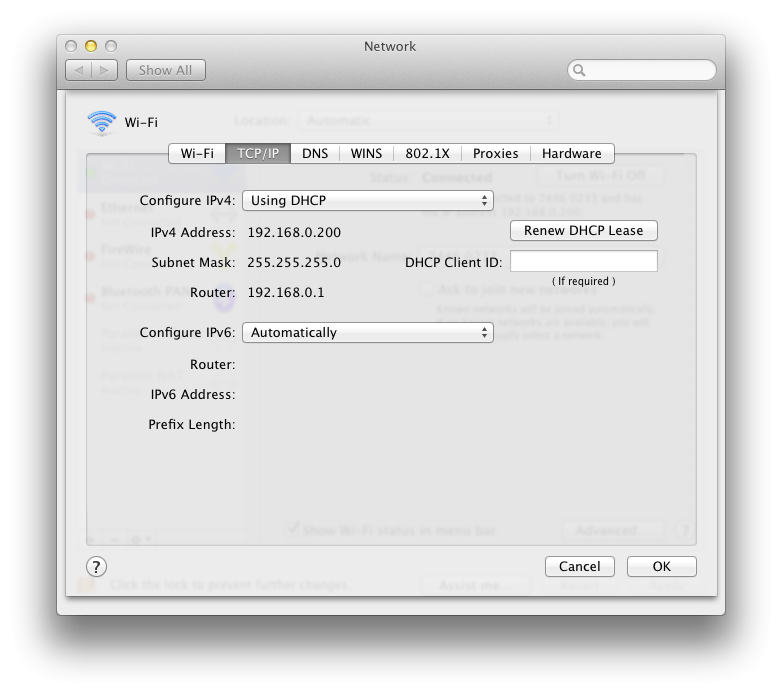Screen dimensions: 782x694
Task: Open the 802.1X tab
Action: coord(427,154)
